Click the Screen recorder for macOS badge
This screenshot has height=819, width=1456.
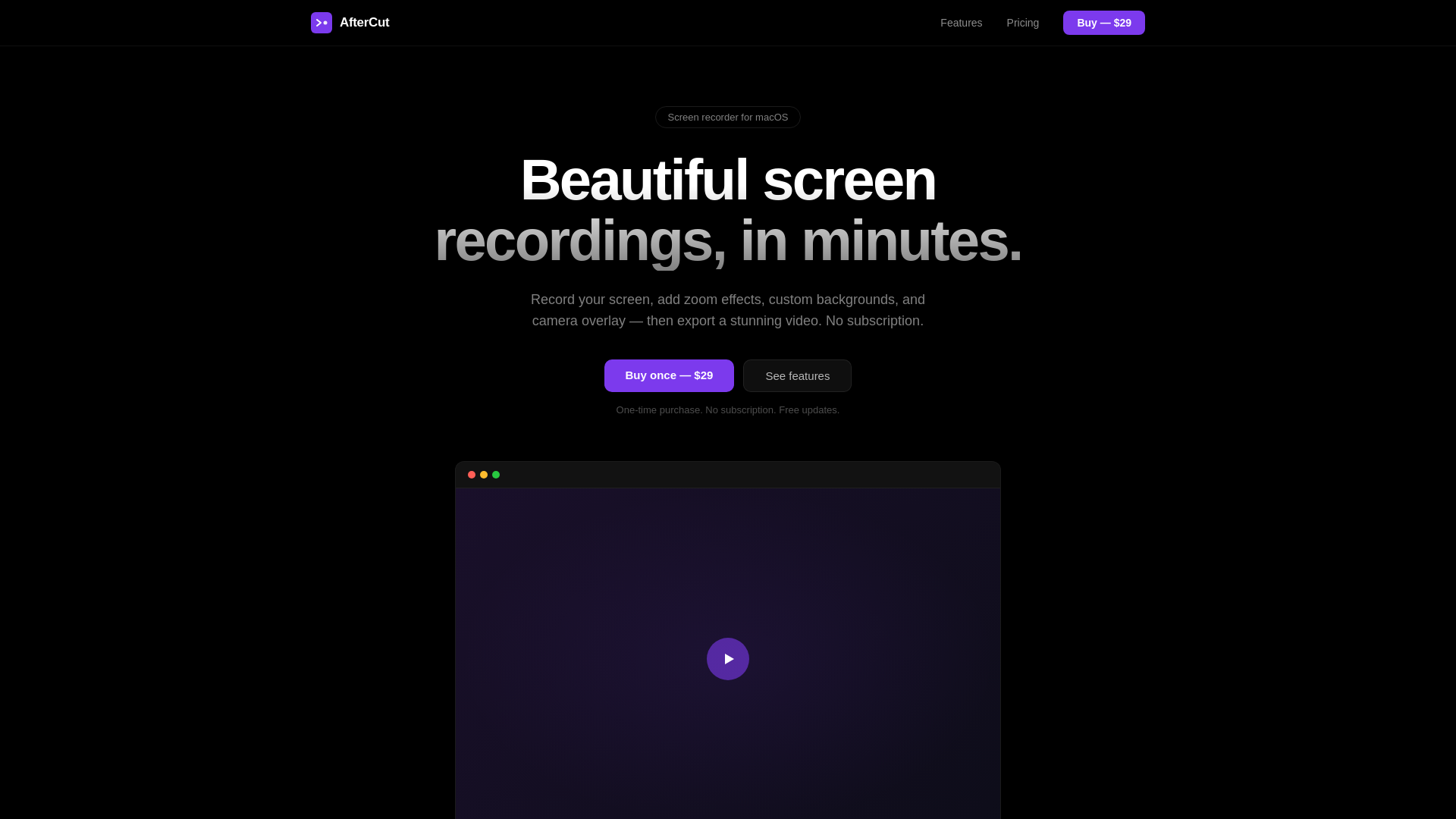tap(728, 118)
